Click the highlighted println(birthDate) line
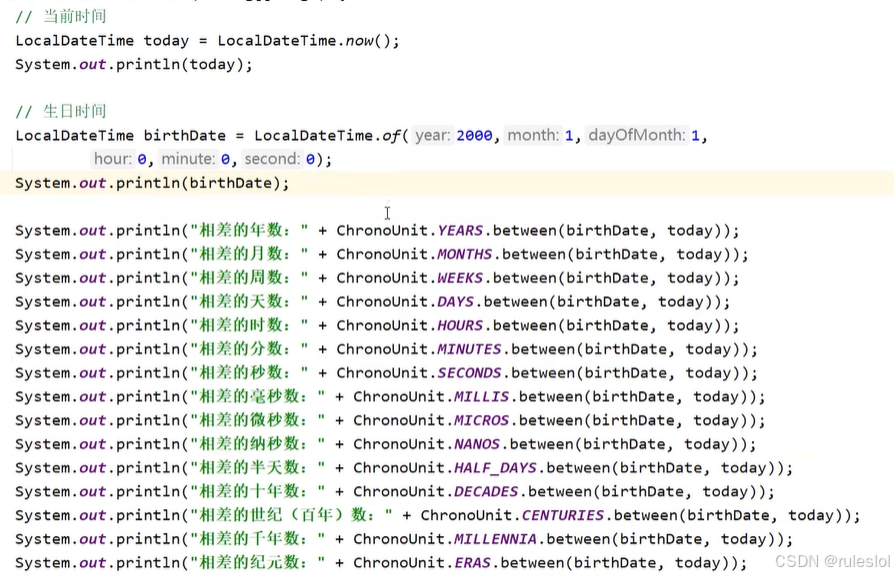Image resolution: width=894 pixels, height=576 pixels. (x=152, y=183)
